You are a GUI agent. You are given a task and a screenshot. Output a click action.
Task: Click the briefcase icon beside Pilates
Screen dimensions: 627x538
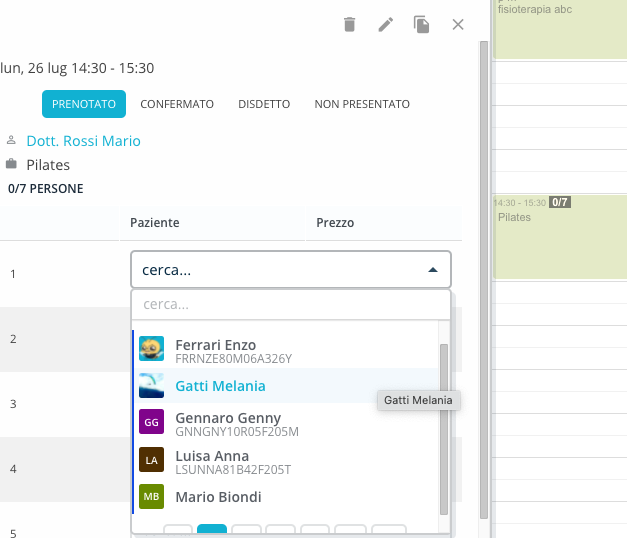(x=11, y=164)
